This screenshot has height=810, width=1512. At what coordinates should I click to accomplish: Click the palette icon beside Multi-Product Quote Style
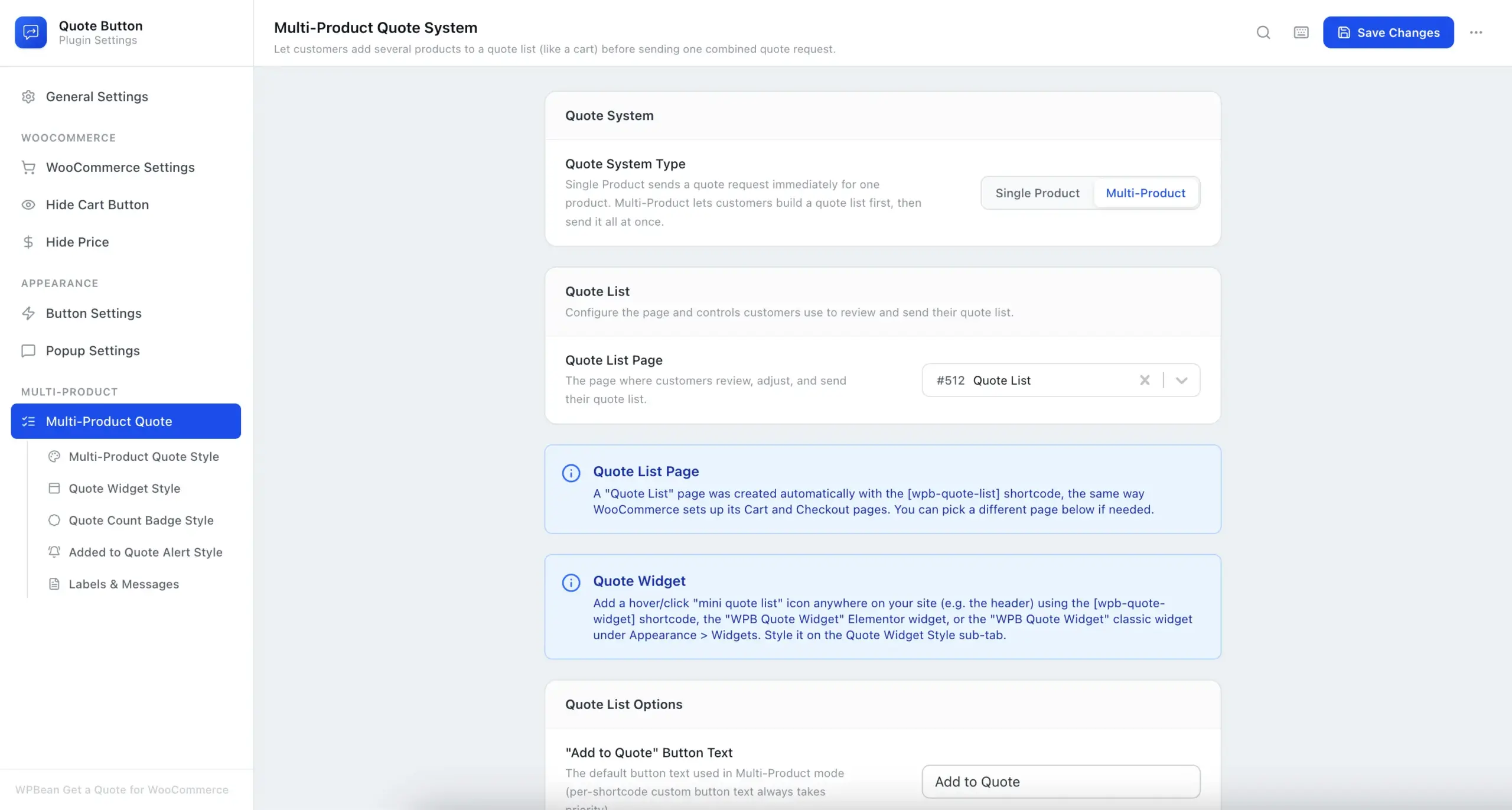pos(54,456)
